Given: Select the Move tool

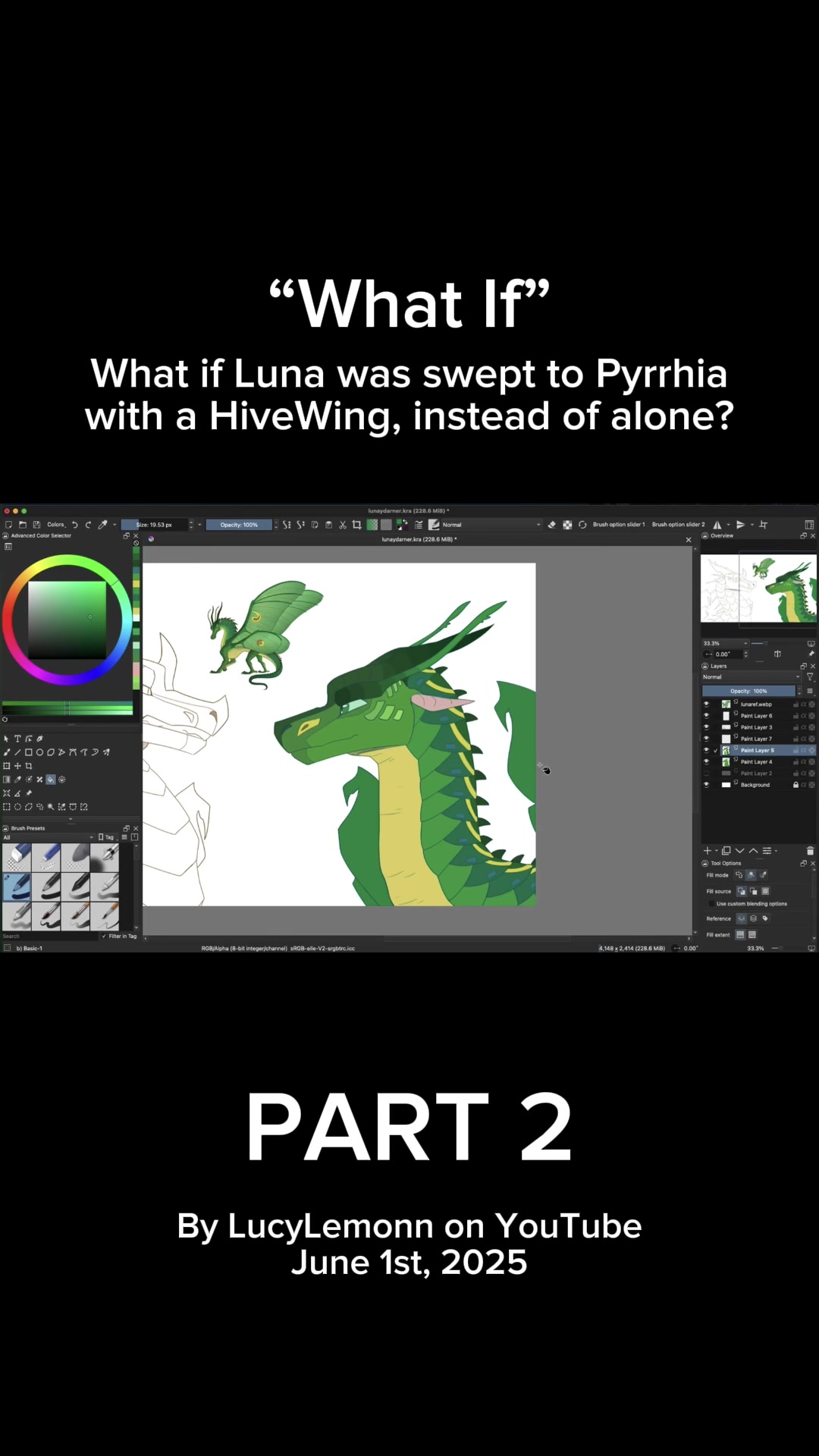Looking at the screenshot, I should (x=17, y=766).
